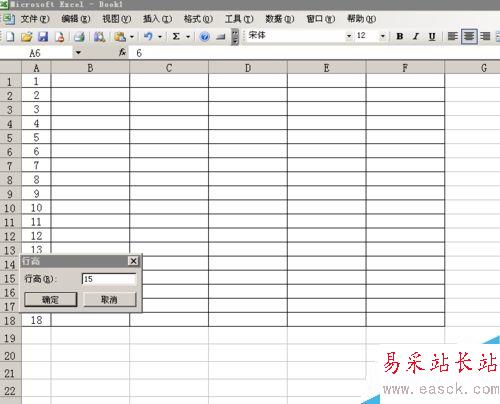Click the 行高 value field showing 15

click(x=109, y=279)
